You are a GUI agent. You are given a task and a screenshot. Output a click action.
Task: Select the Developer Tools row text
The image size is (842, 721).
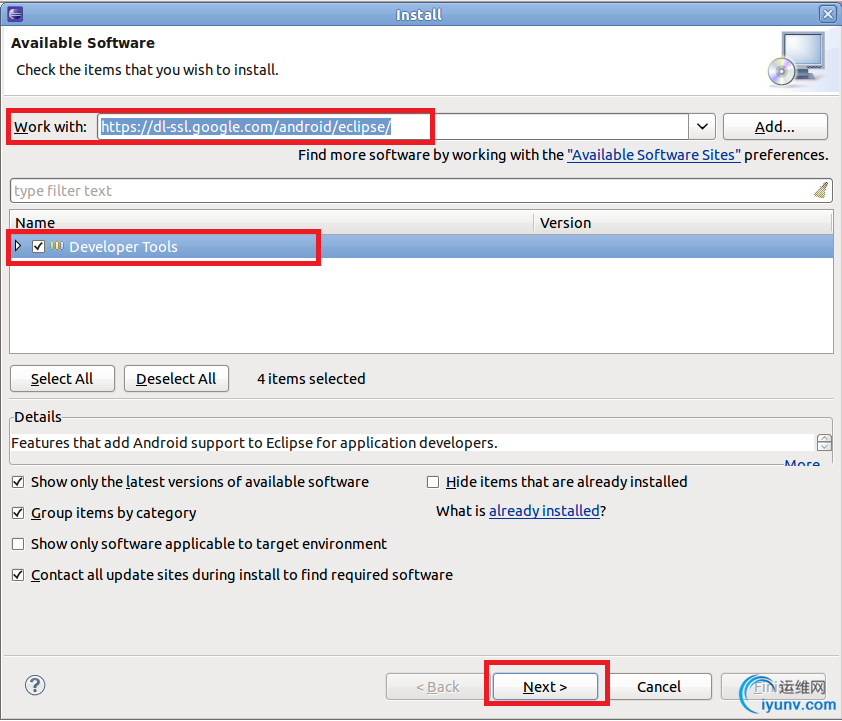tap(123, 246)
